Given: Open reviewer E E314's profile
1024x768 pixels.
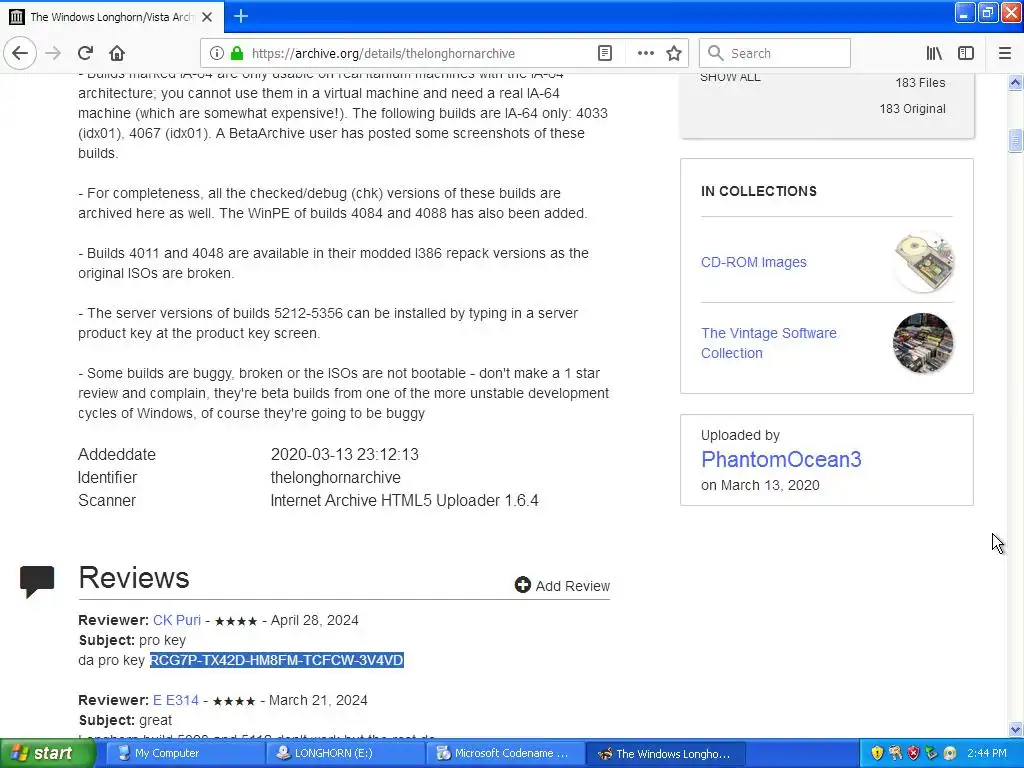Looking at the screenshot, I should (176, 700).
